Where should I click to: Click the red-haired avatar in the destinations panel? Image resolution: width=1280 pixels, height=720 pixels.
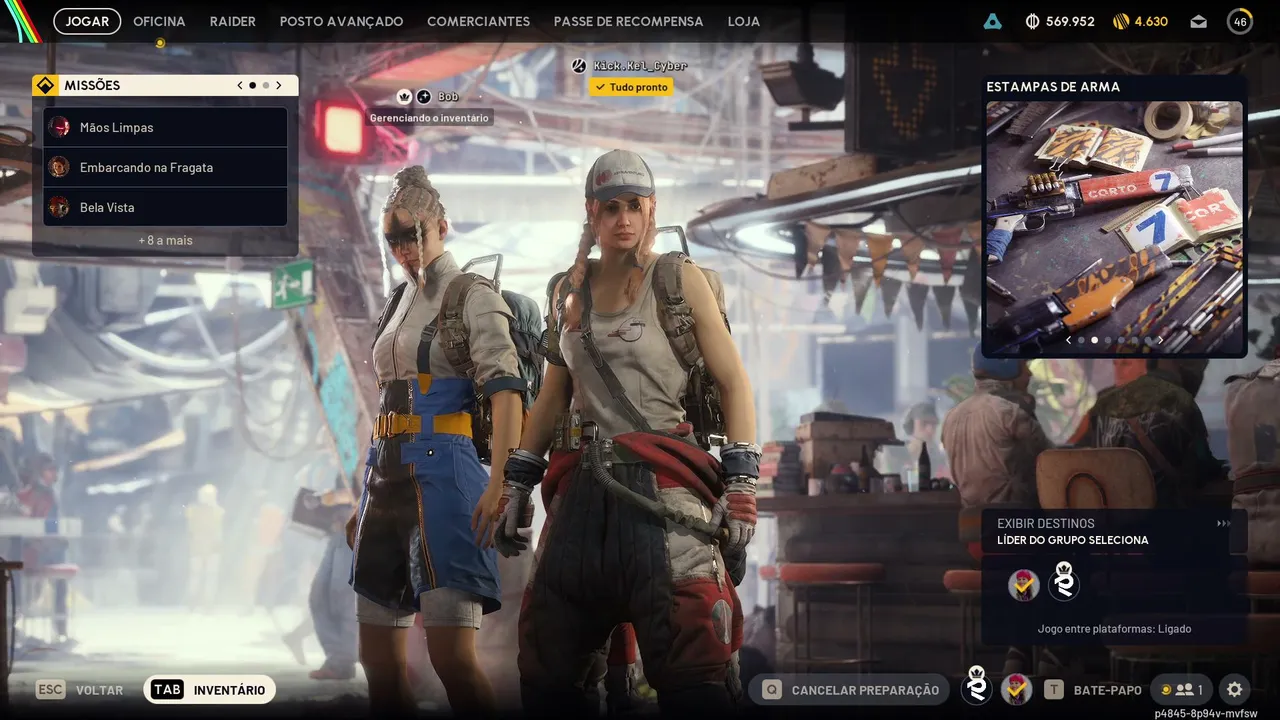(1023, 585)
